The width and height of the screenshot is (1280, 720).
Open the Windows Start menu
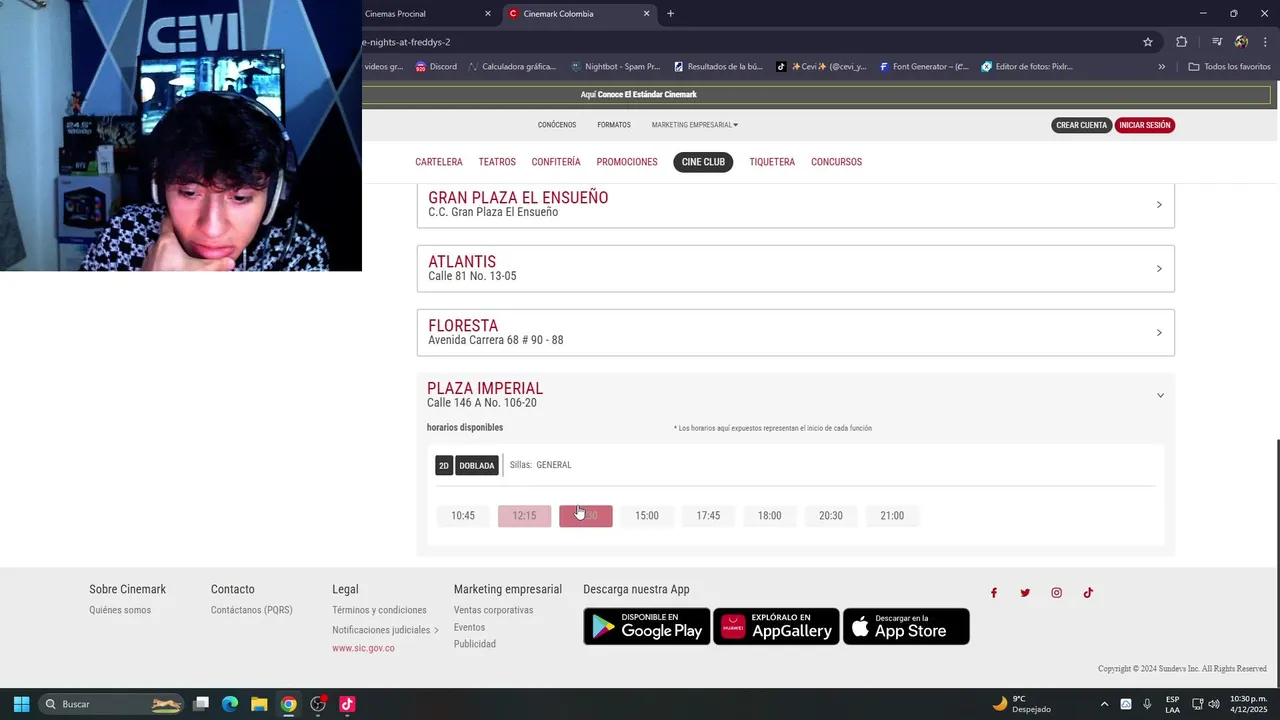tap(21, 704)
